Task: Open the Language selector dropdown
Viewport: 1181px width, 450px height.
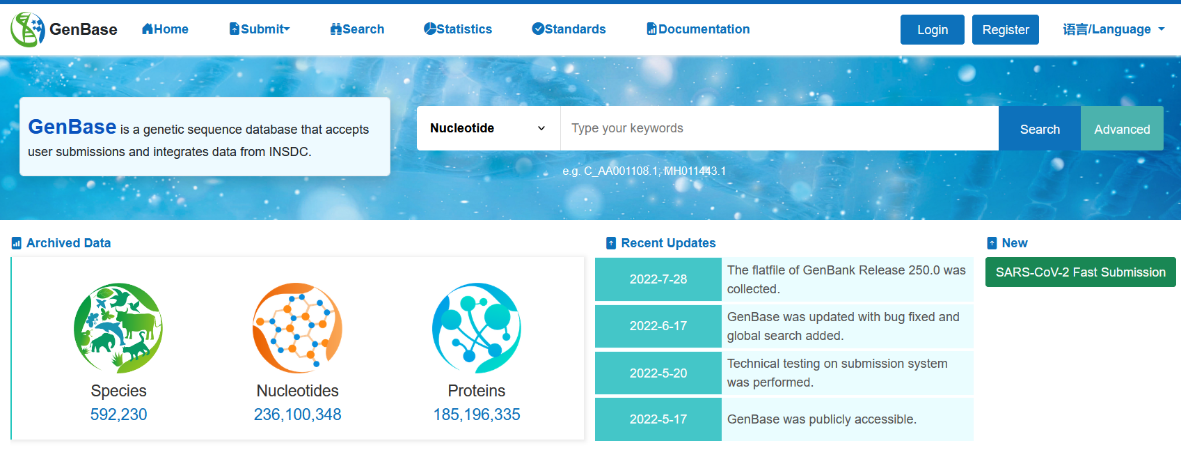Action: [1113, 29]
